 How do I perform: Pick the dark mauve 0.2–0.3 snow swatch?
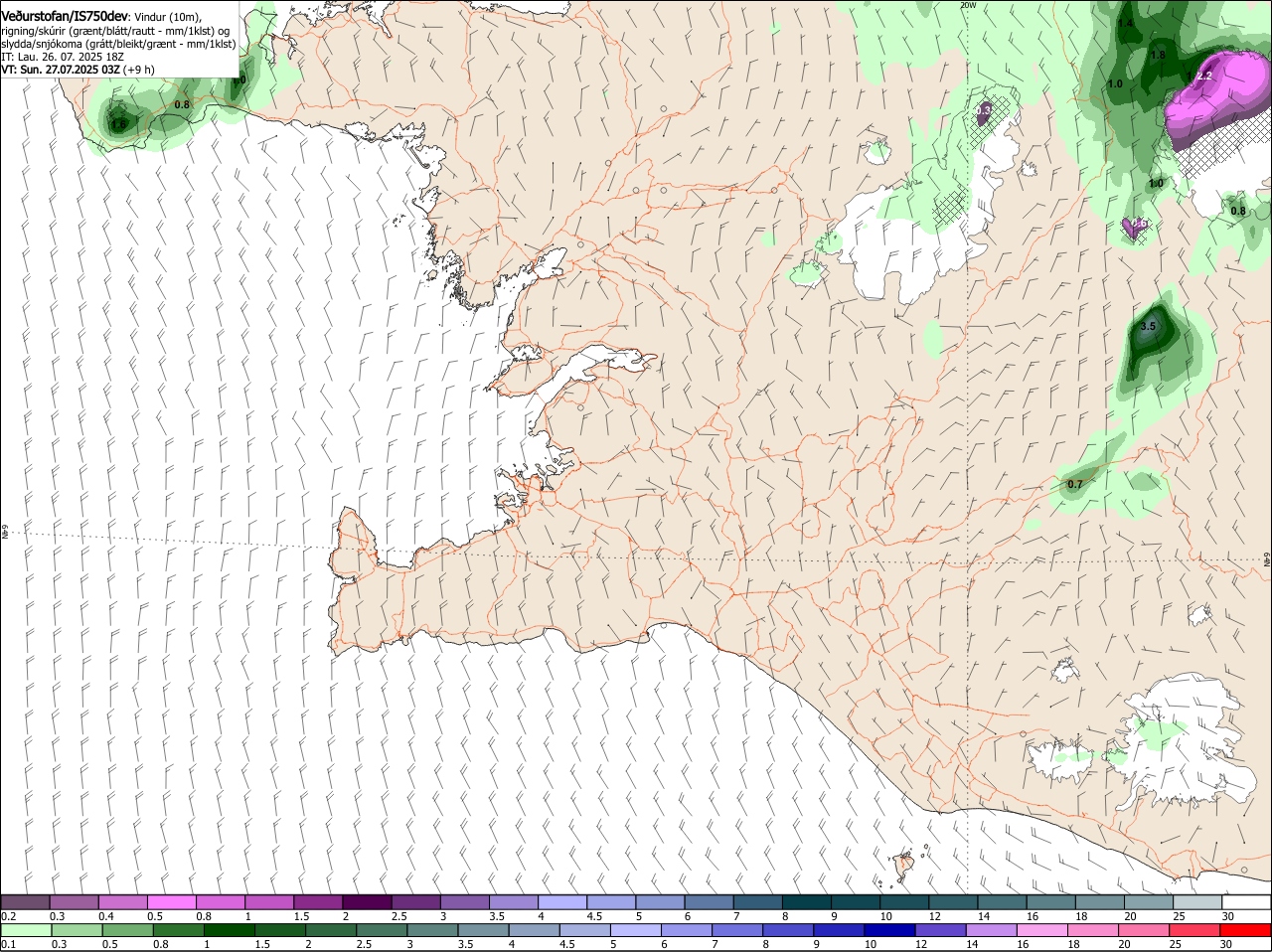click(x=26, y=902)
